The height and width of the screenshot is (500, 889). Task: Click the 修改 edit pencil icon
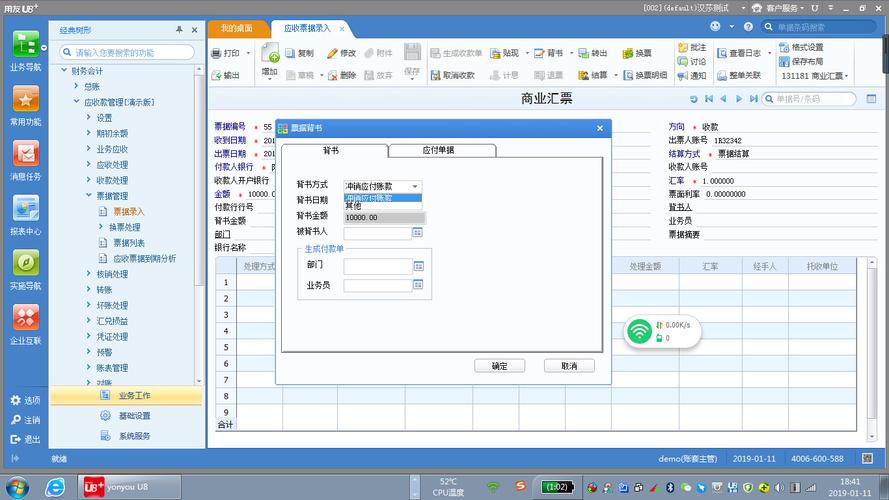[x=332, y=53]
